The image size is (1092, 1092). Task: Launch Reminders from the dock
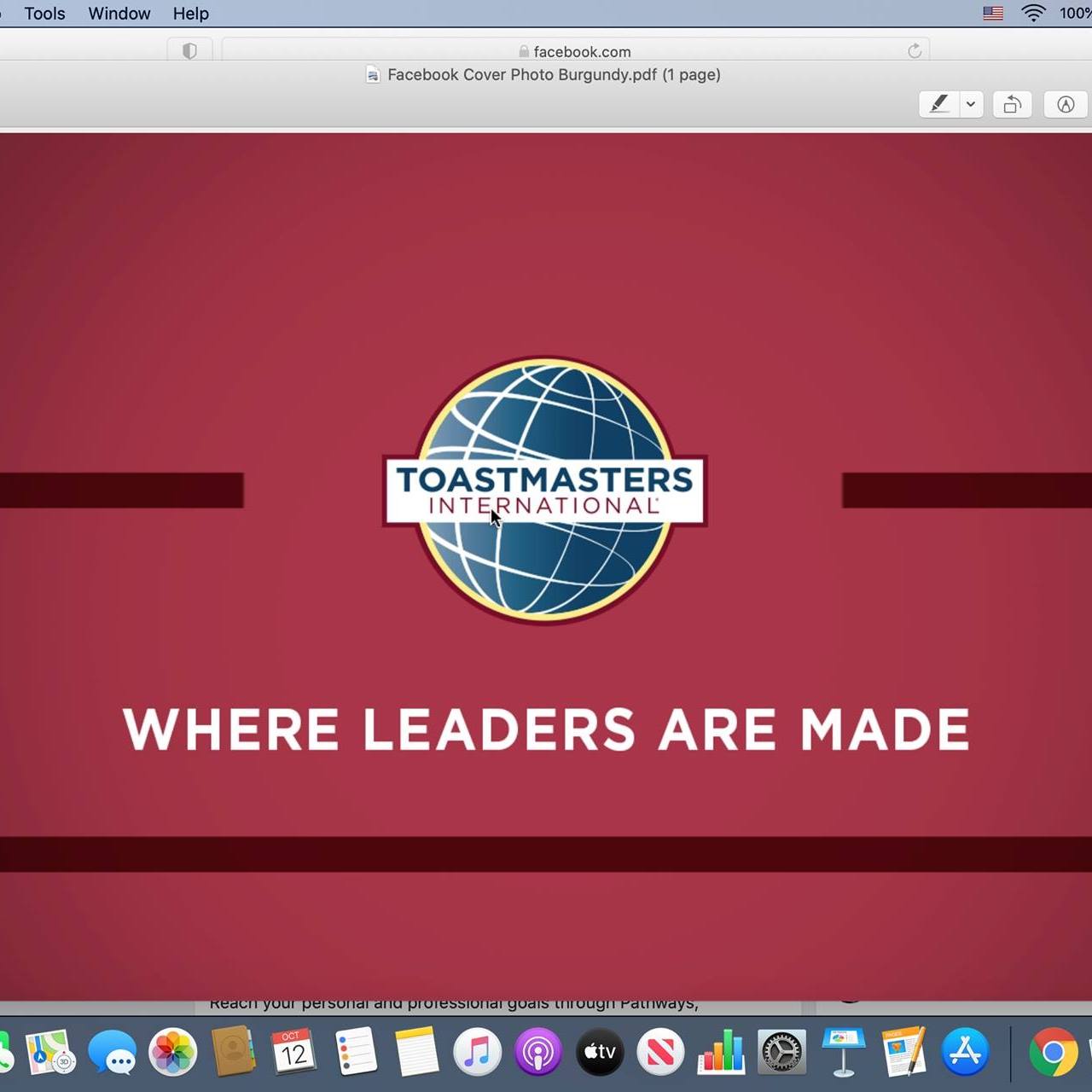click(356, 1051)
